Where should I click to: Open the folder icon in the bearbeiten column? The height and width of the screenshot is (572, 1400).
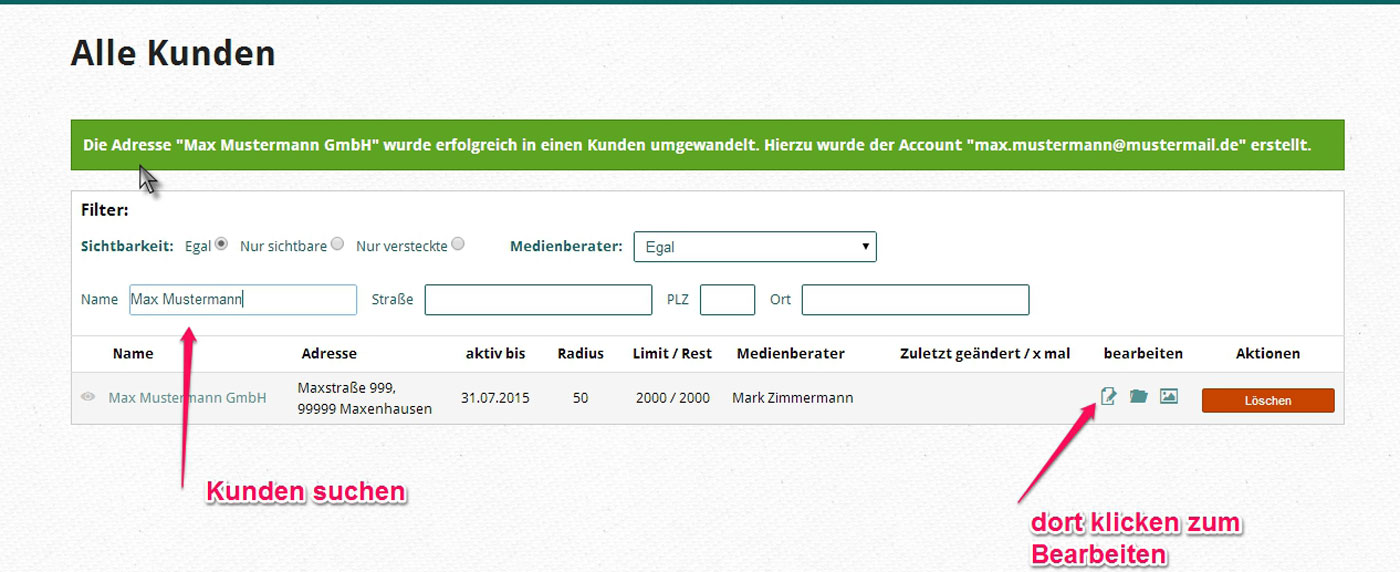pos(1138,397)
